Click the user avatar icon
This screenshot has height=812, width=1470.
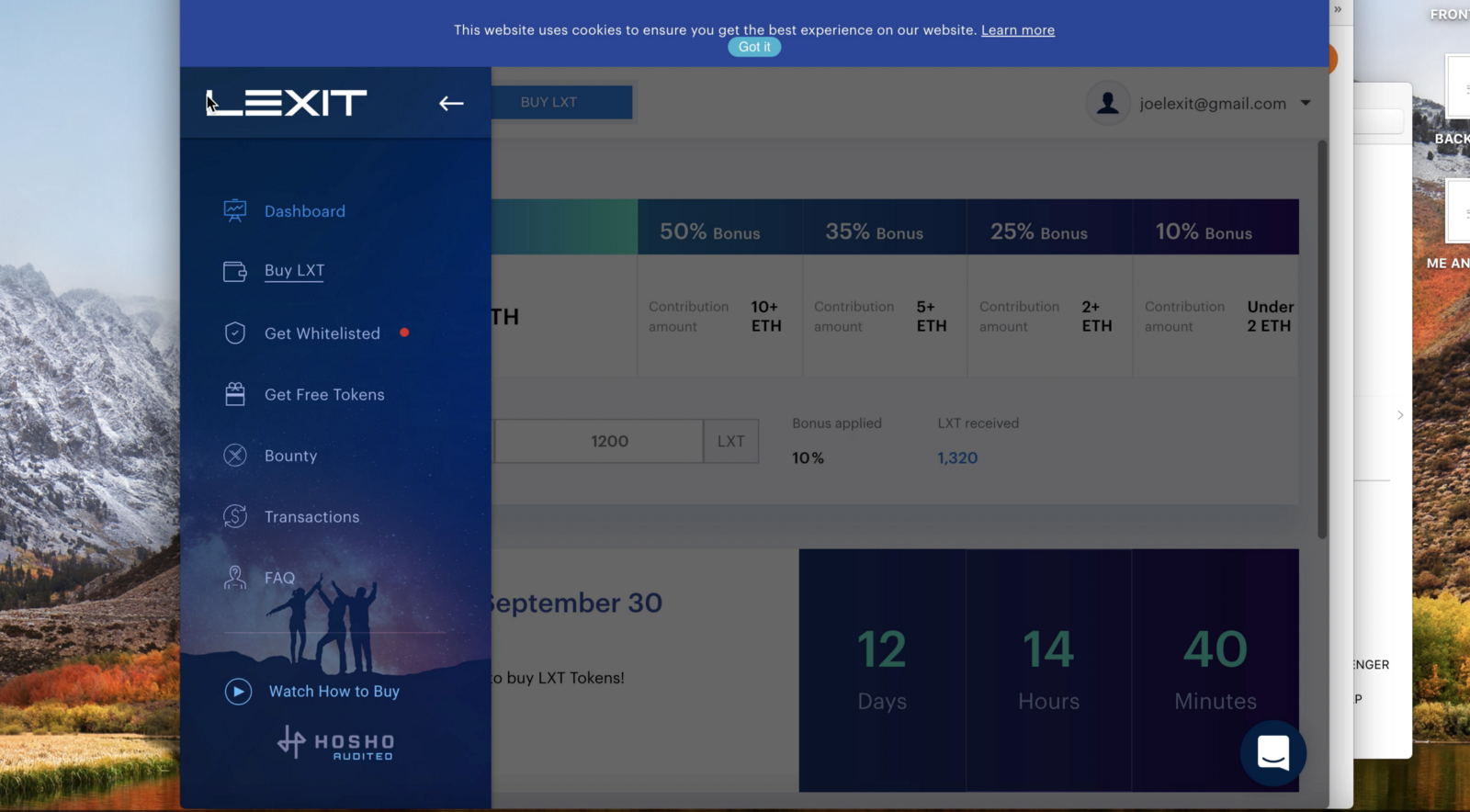[x=1108, y=103]
